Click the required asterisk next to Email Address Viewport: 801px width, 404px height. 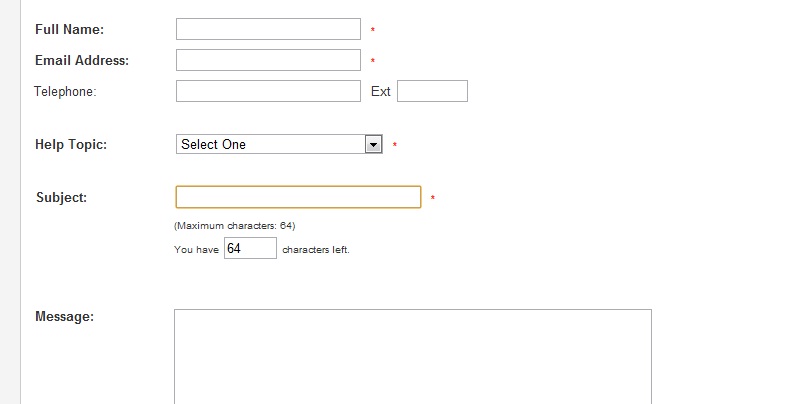click(x=373, y=61)
